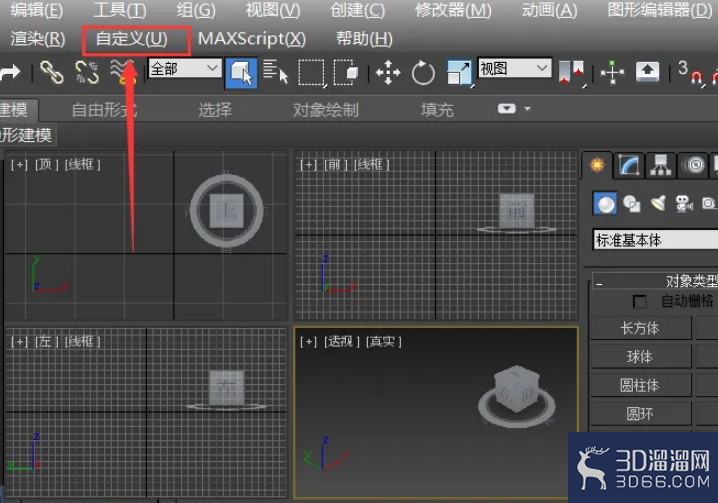The width and height of the screenshot is (718, 503).
Task: Select the Shapes category icon
Action: 632,204
